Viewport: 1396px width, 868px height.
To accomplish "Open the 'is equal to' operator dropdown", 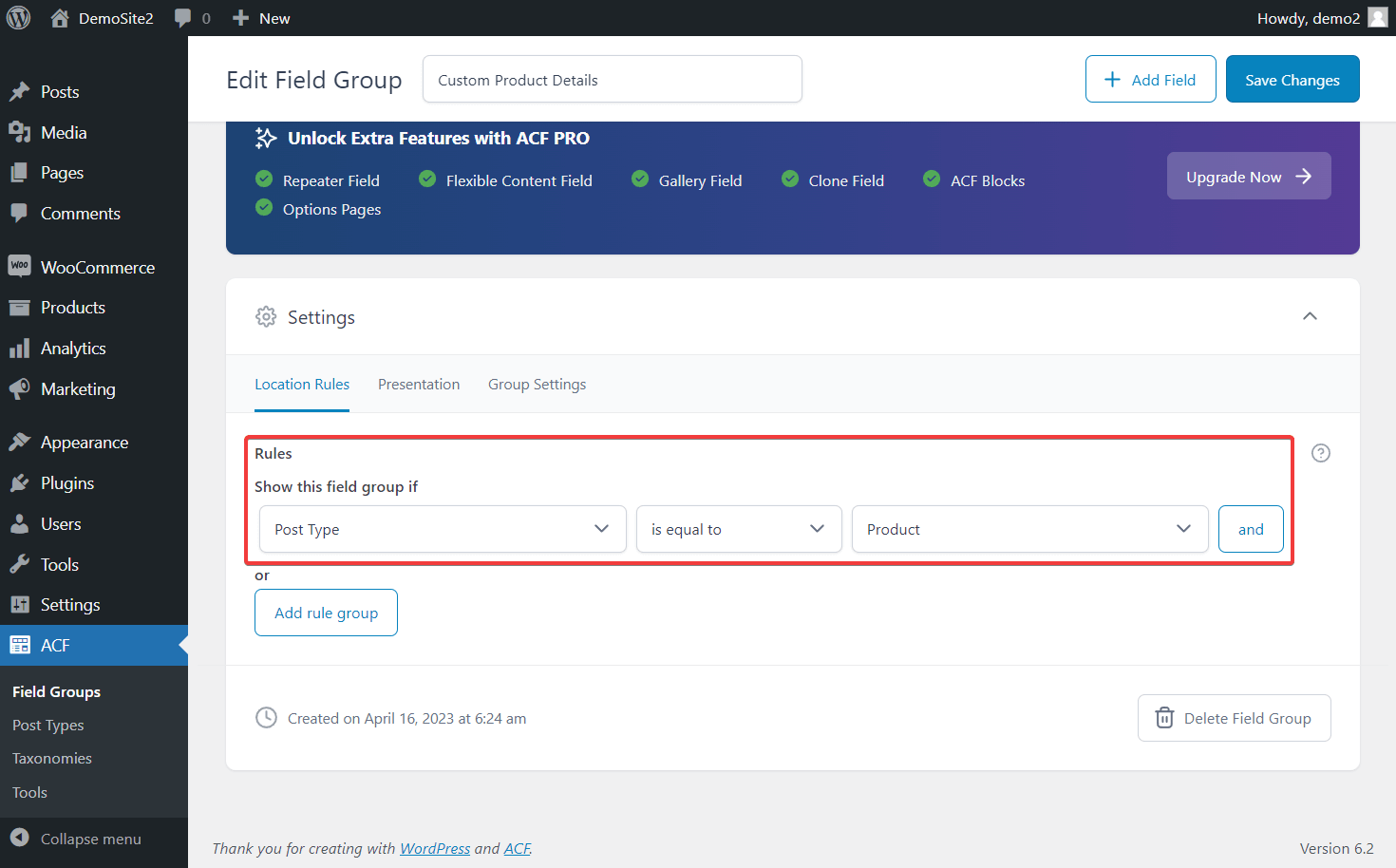I will 739,529.
